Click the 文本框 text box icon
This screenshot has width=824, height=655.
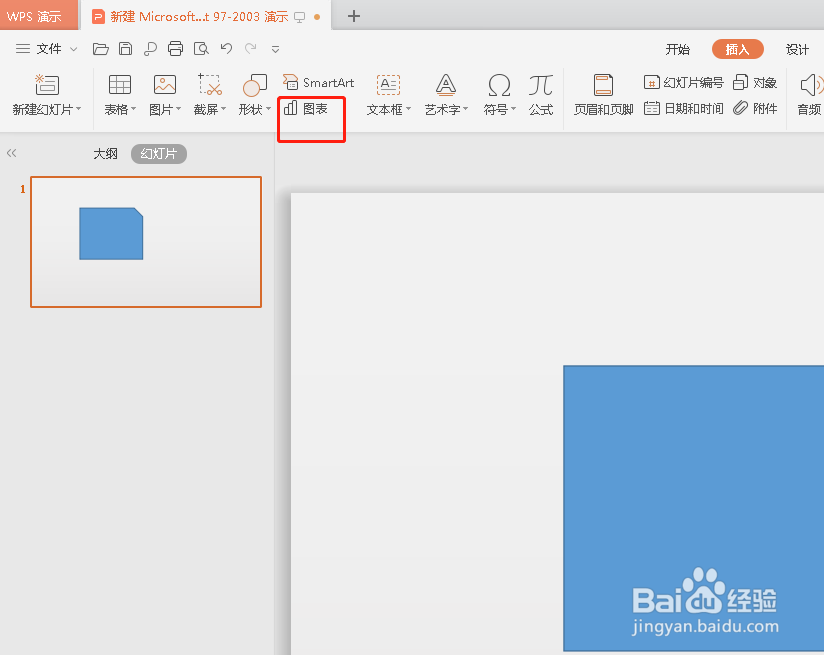pyautogui.click(x=388, y=85)
